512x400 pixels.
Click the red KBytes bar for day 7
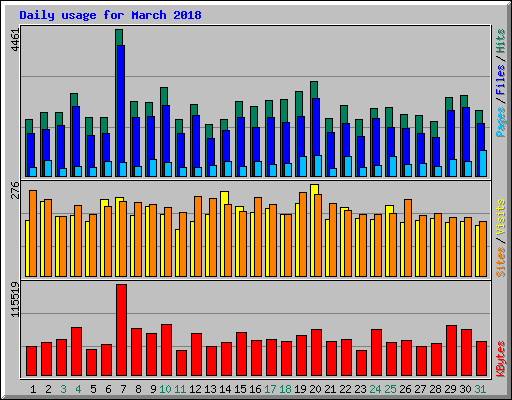pyautogui.click(x=122, y=330)
